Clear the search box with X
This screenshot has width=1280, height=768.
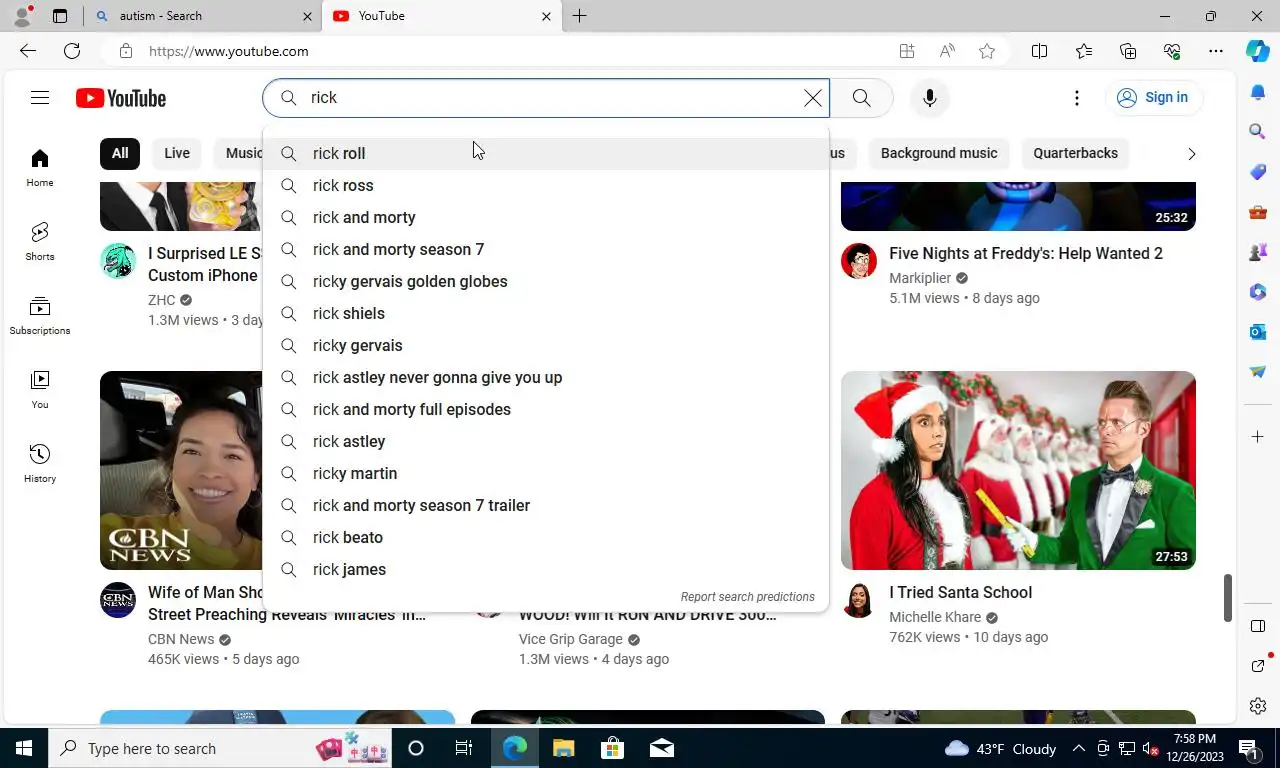813,98
